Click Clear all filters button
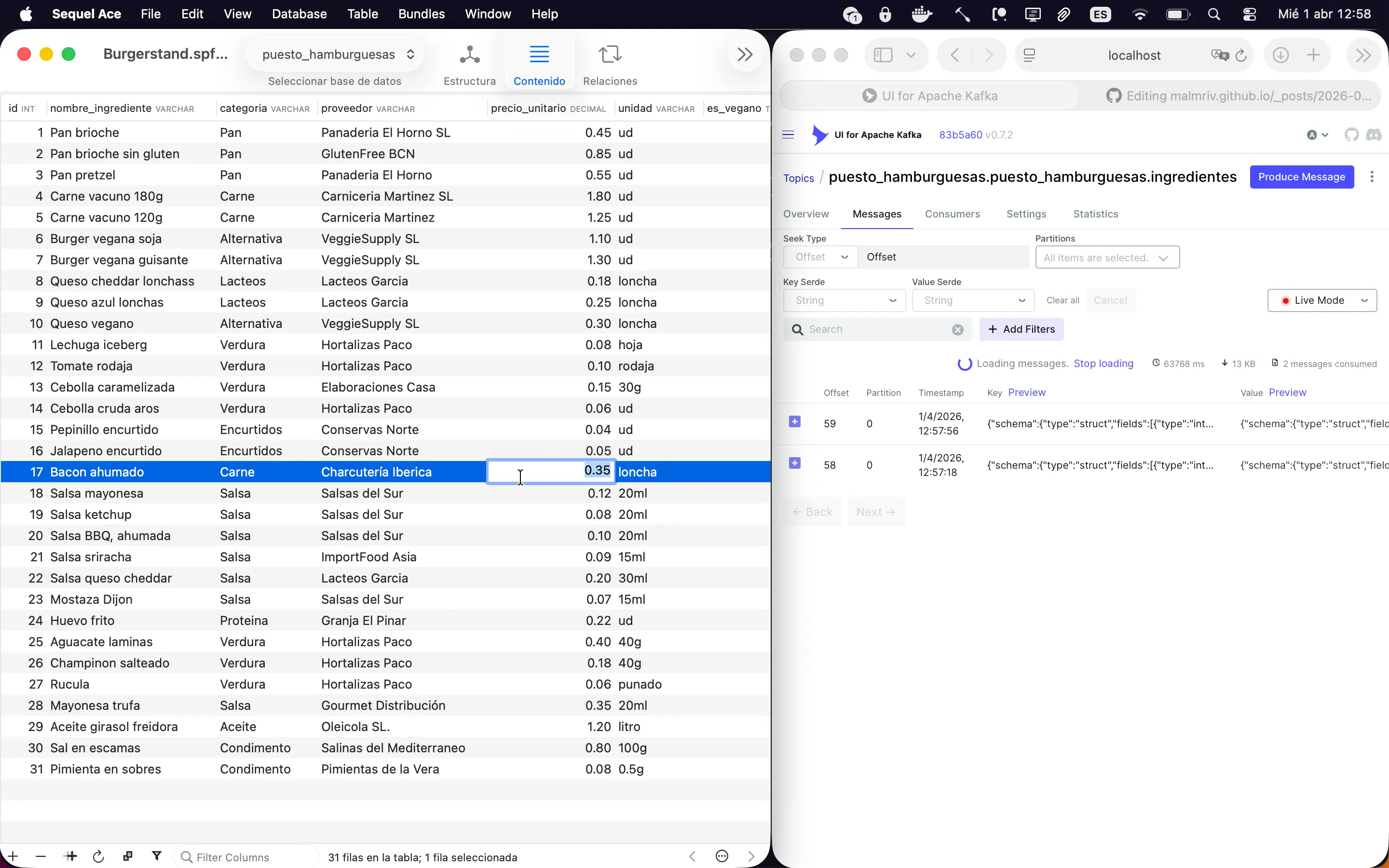 coord(1062,300)
